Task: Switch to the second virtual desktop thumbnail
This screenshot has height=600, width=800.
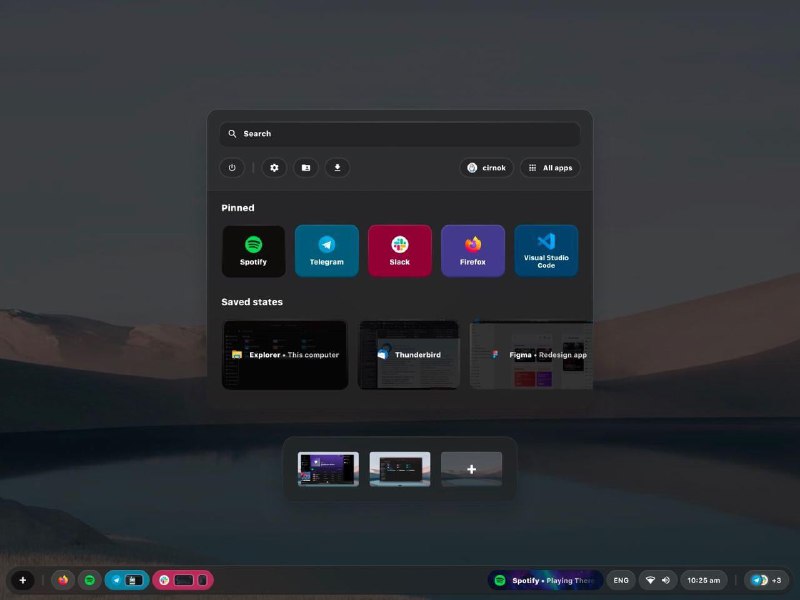Action: point(399,469)
